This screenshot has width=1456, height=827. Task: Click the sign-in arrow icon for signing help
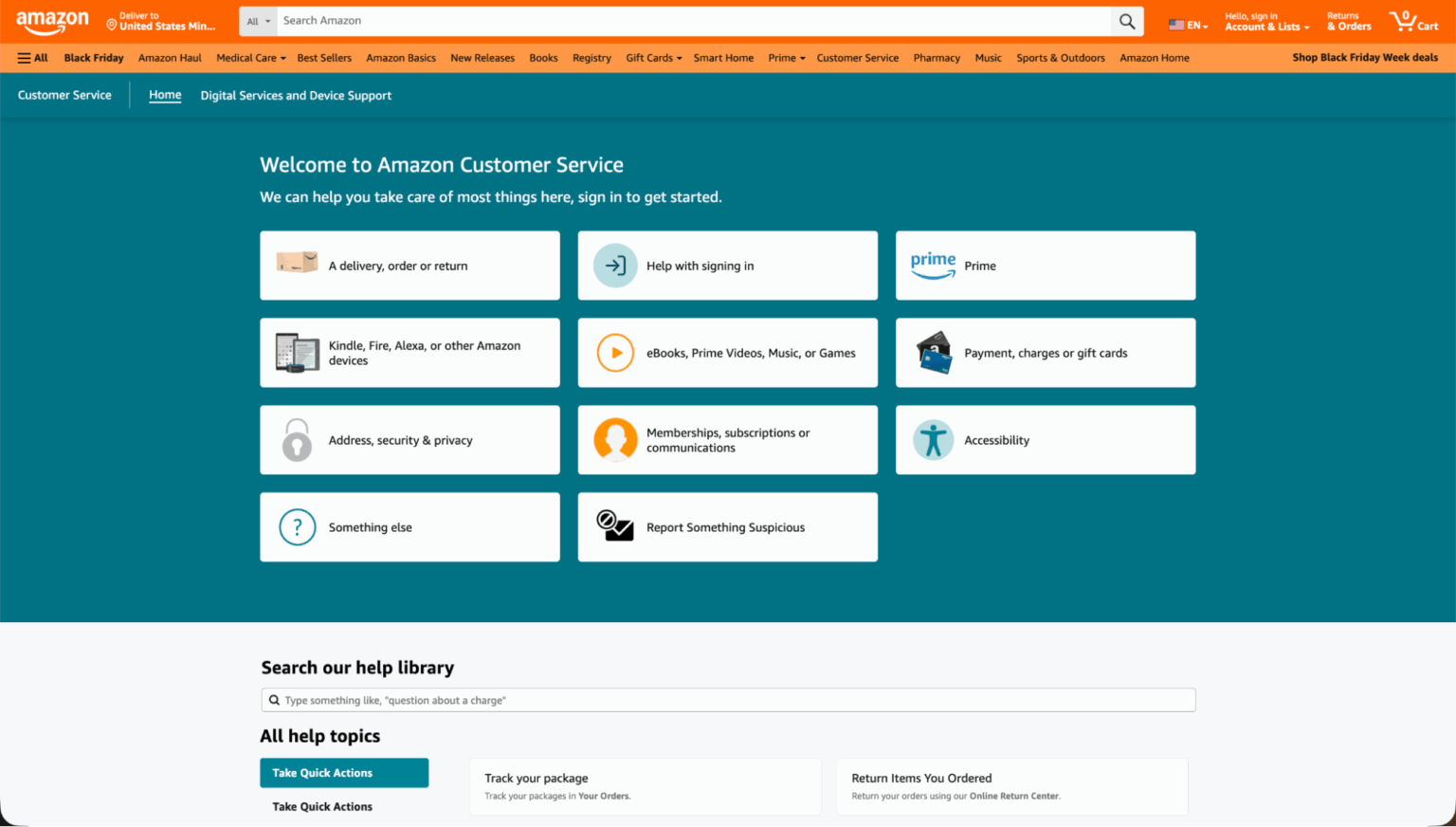(615, 265)
